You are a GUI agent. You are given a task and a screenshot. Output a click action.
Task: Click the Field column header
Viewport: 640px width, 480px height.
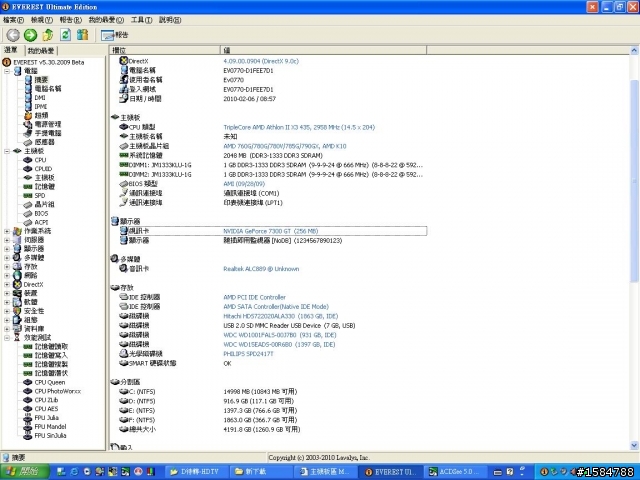click(x=165, y=50)
